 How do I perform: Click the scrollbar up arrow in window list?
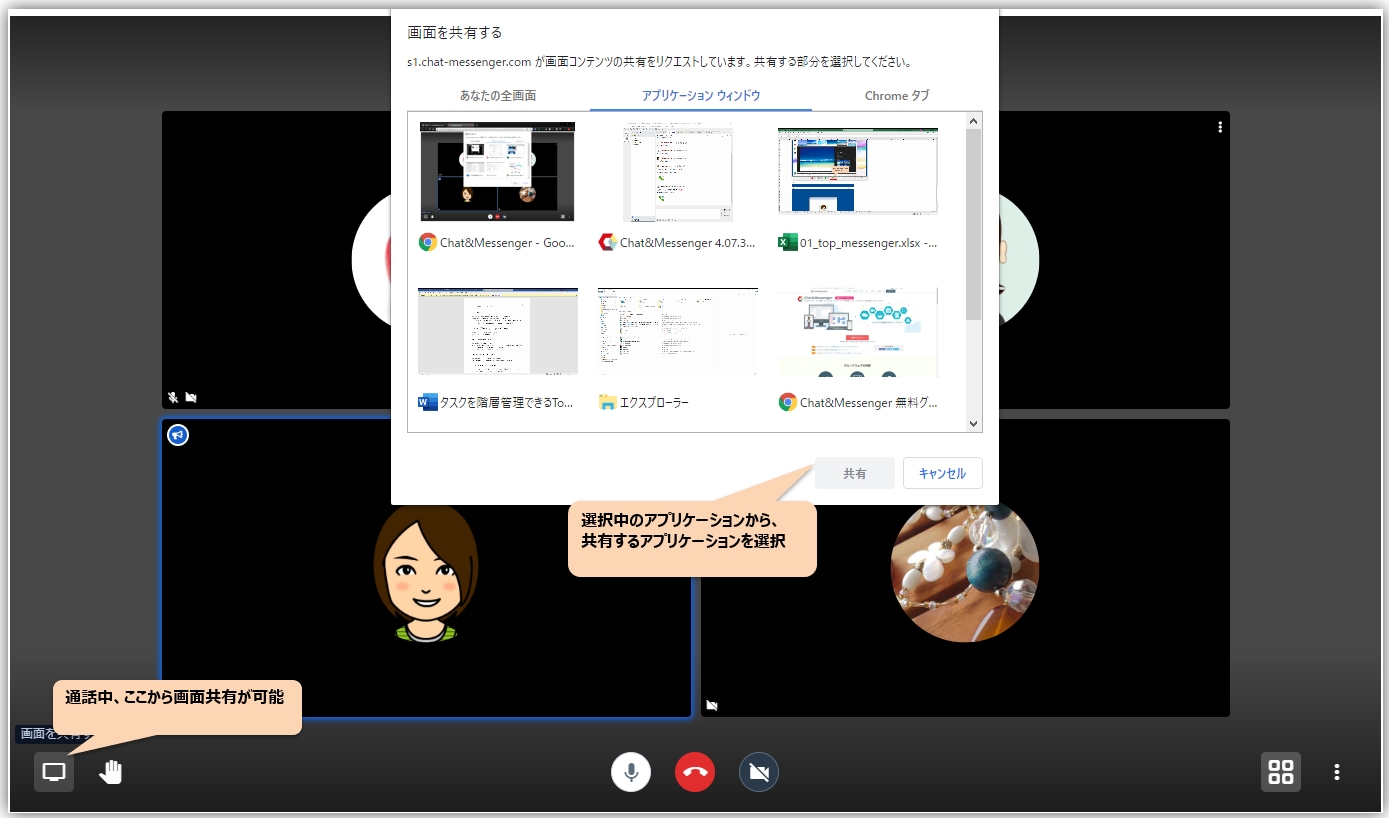point(974,120)
